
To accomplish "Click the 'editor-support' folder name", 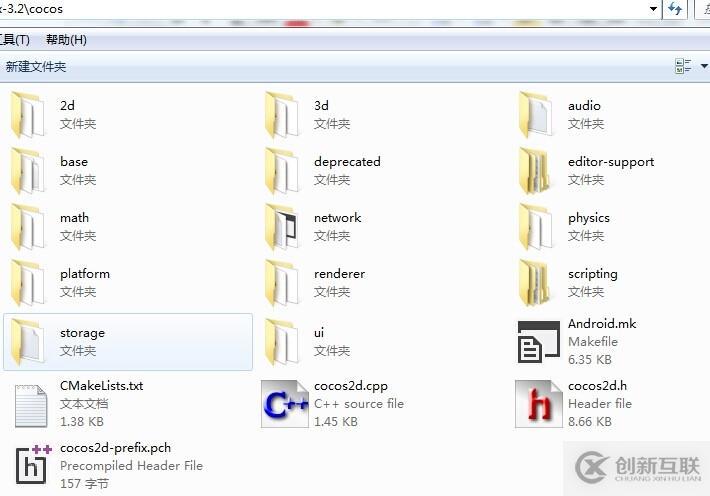I will [x=611, y=162].
